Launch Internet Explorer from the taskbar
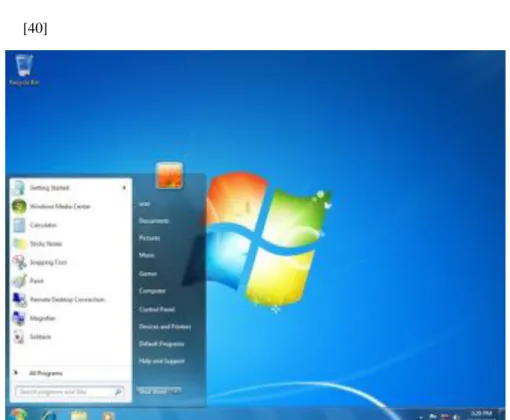The height and width of the screenshot is (420, 510). coord(49,415)
